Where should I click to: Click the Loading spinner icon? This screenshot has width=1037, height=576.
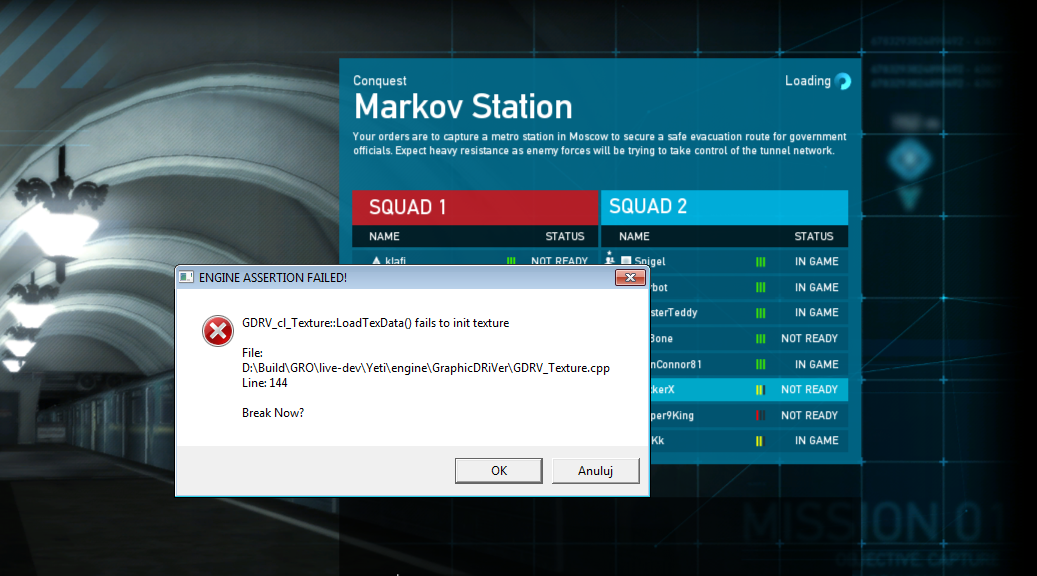843,81
